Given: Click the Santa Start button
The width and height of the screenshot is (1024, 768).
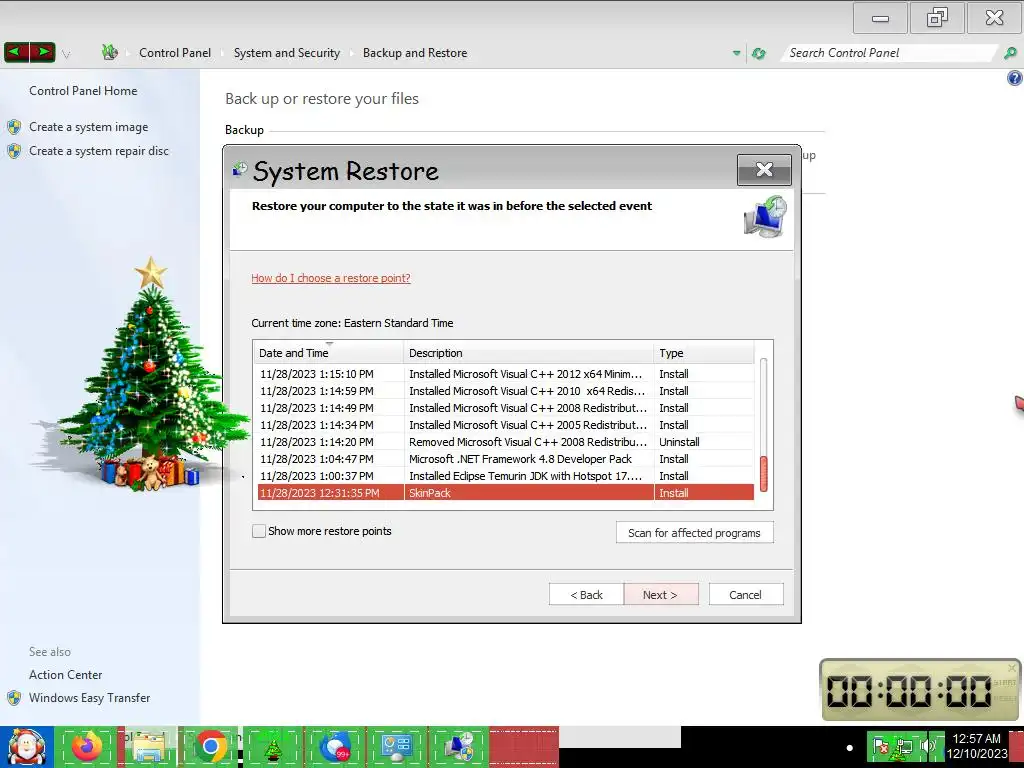Looking at the screenshot, I should tap(26, 747).
